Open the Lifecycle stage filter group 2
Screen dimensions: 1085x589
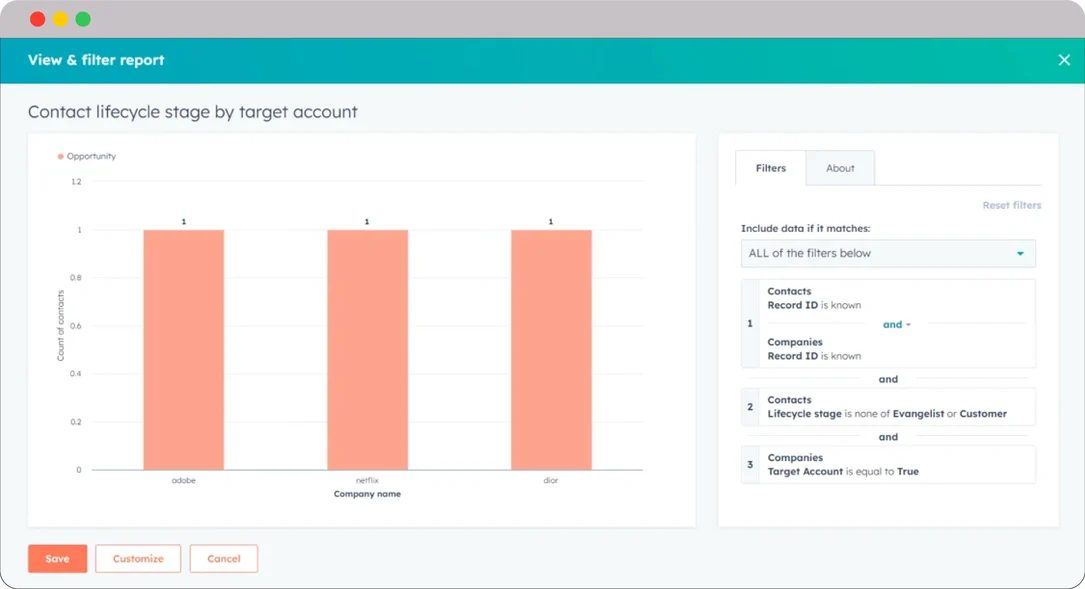tap(887, 407)
